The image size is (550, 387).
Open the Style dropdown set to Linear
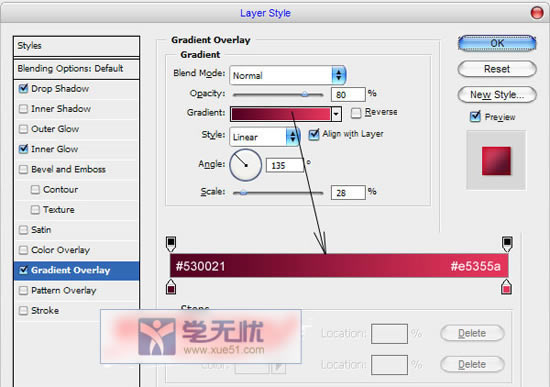264,136
